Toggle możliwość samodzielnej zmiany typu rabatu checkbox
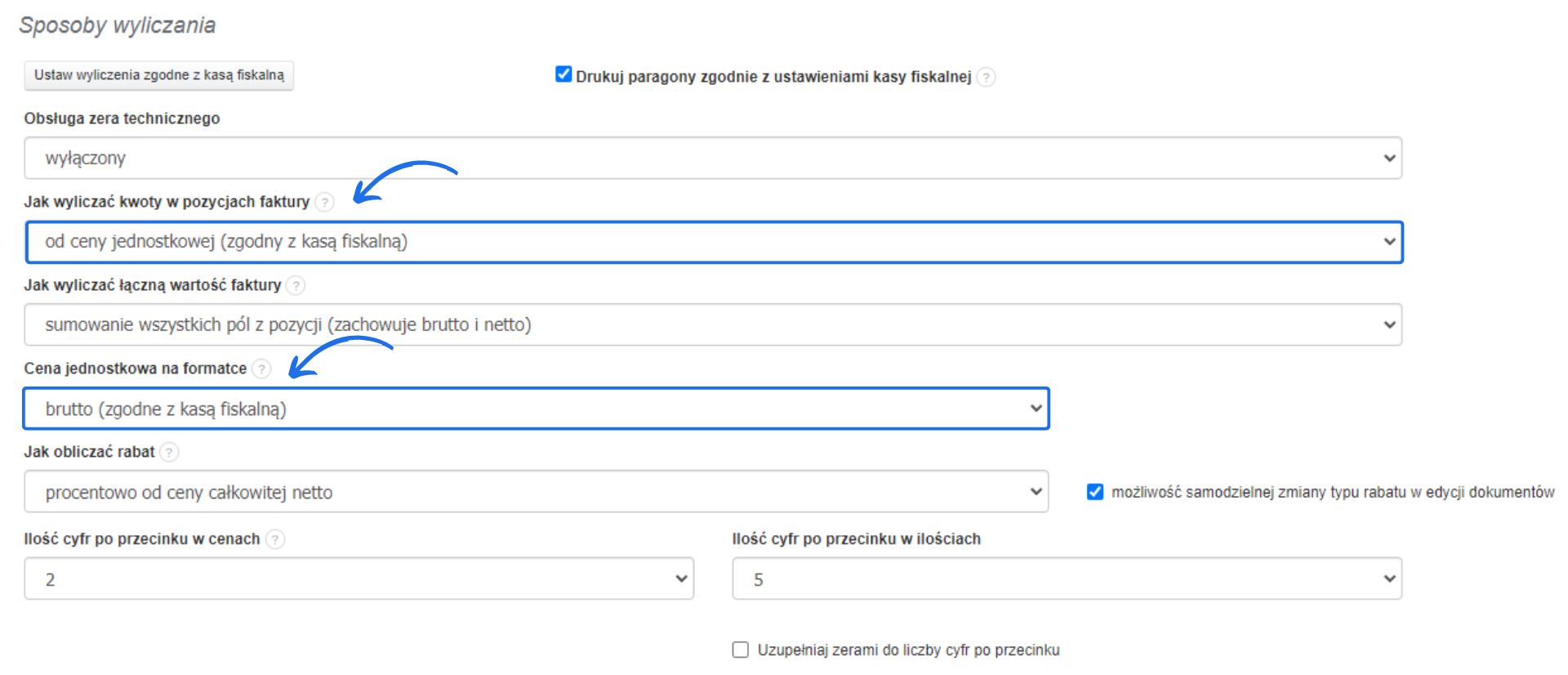This screenshot has height=675, width=1568. [1095, 492]
